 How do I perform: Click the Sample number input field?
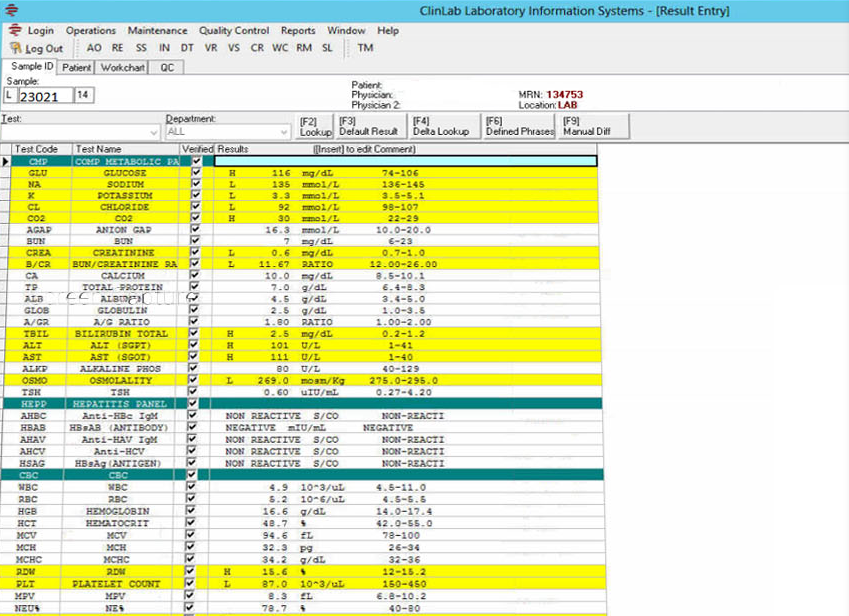pyautogui.click(x=45, y=96)
